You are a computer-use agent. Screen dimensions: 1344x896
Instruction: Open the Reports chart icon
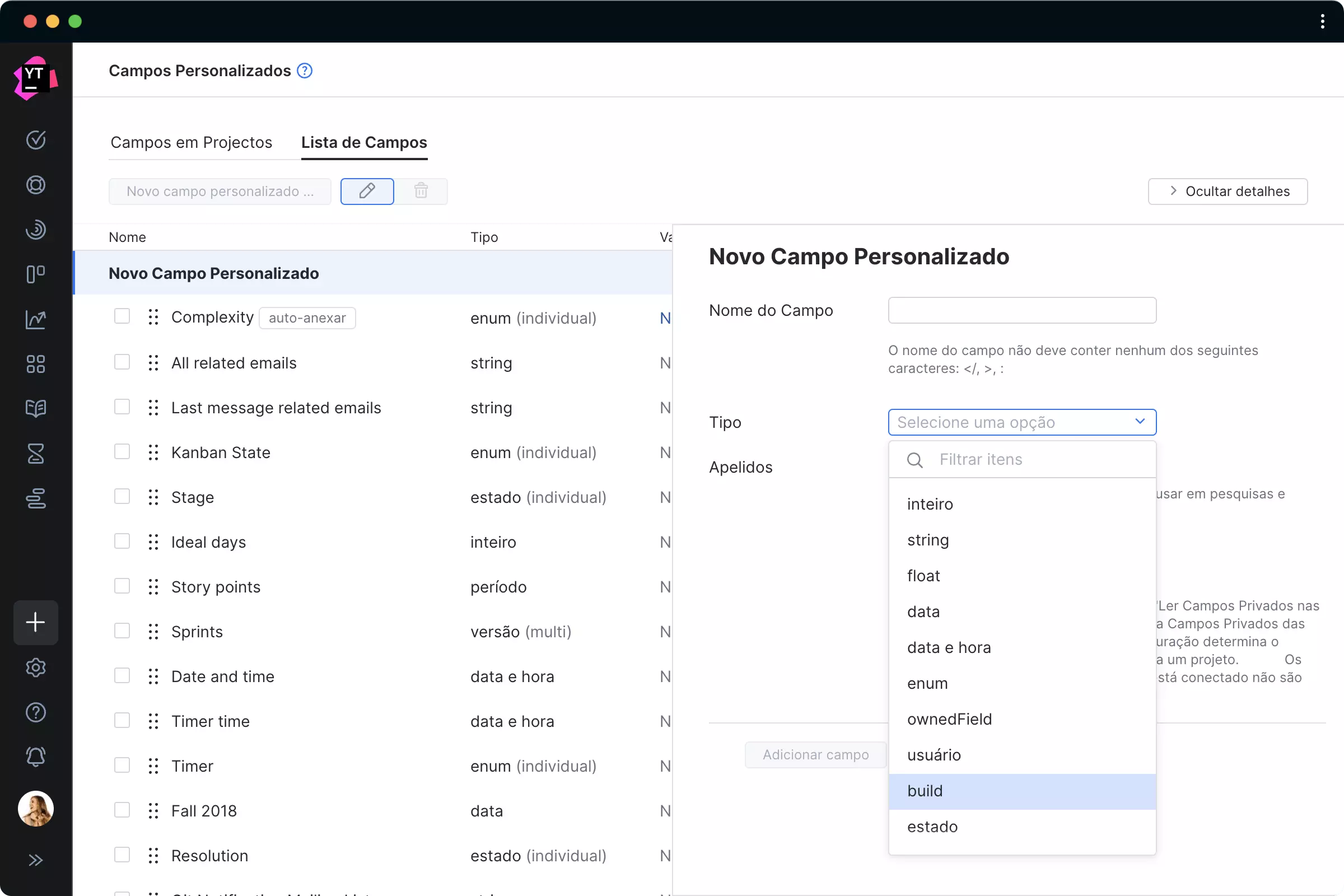tap(35, 319)
